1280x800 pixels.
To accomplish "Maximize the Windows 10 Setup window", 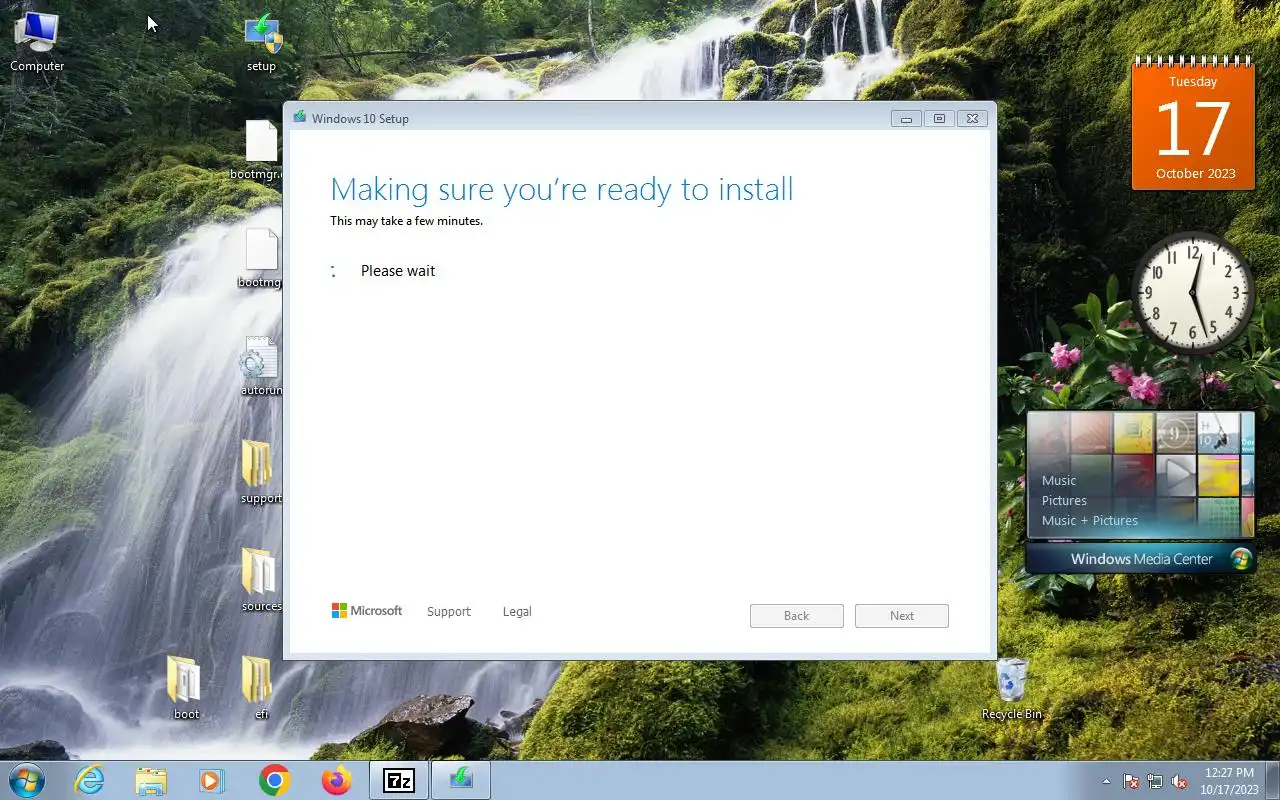I will [x=939, y=119].
